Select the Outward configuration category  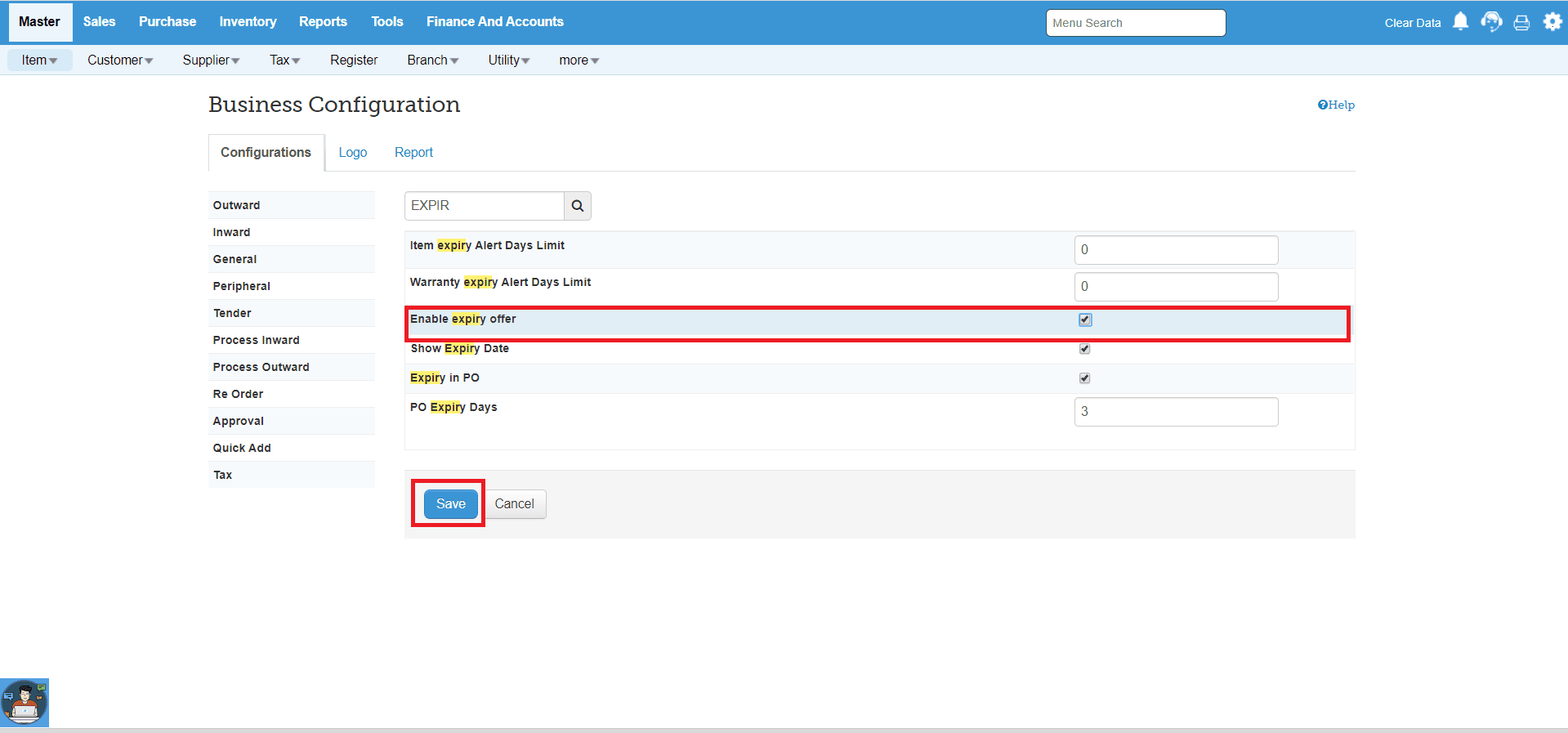(292, 205)
